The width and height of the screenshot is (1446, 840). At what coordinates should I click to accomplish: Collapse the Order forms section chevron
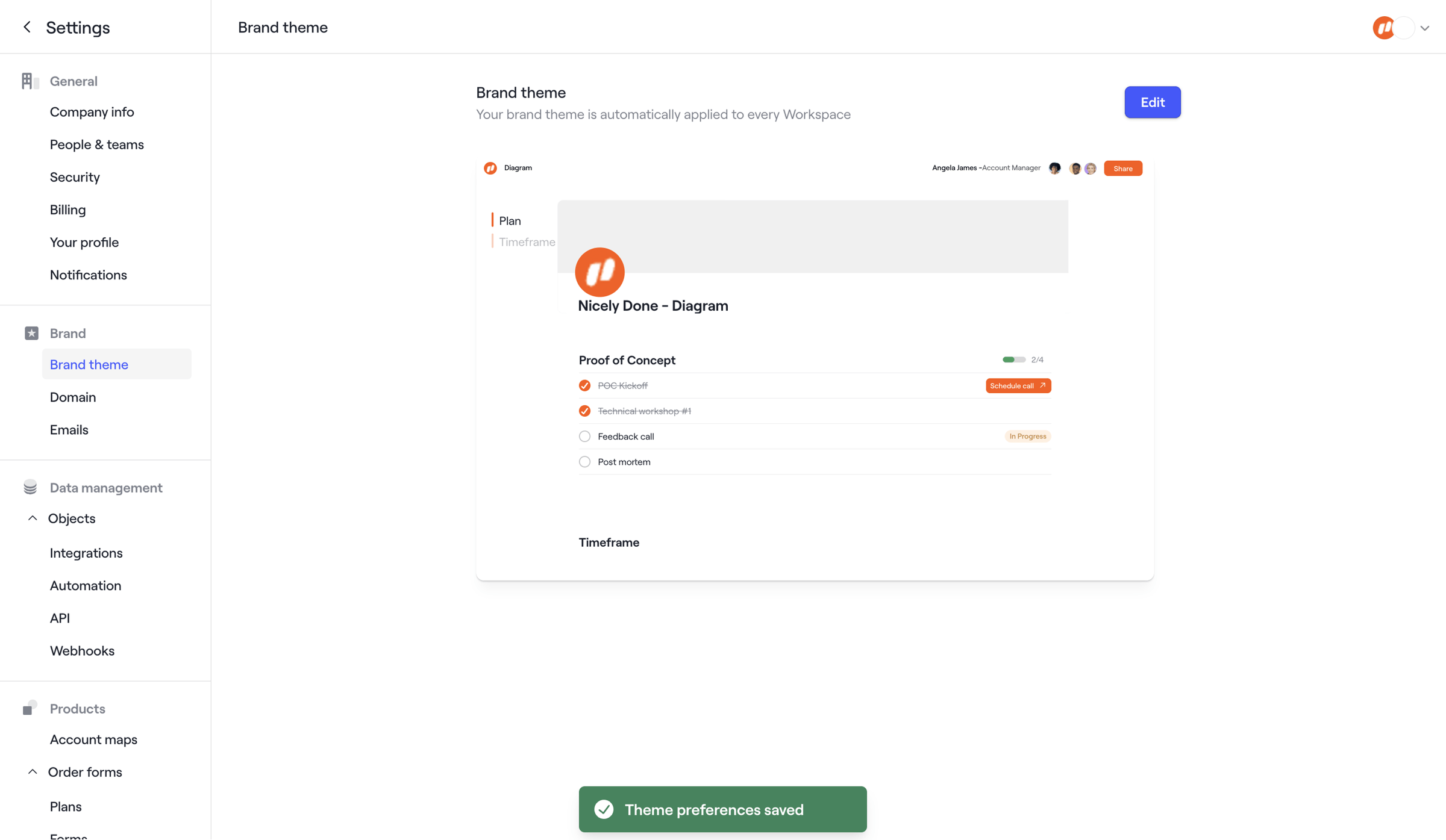click(33, 771)
